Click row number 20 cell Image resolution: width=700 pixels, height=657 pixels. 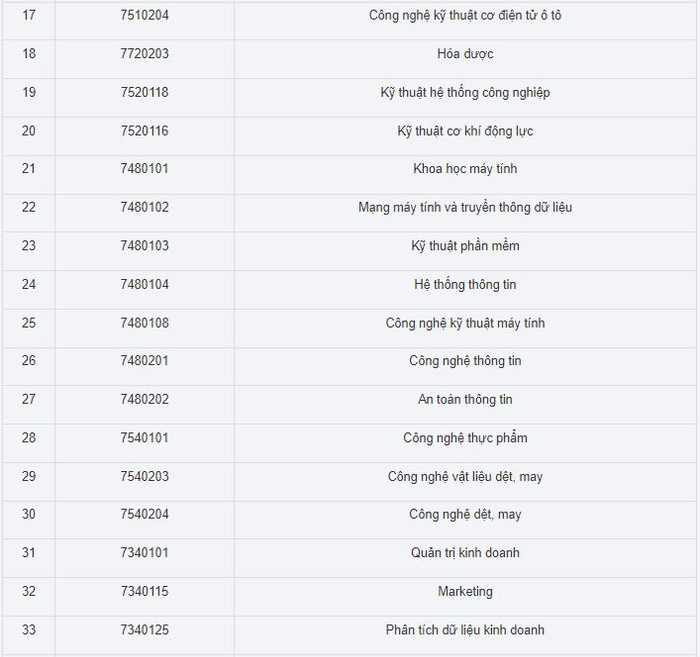click(x=28, y=131)
